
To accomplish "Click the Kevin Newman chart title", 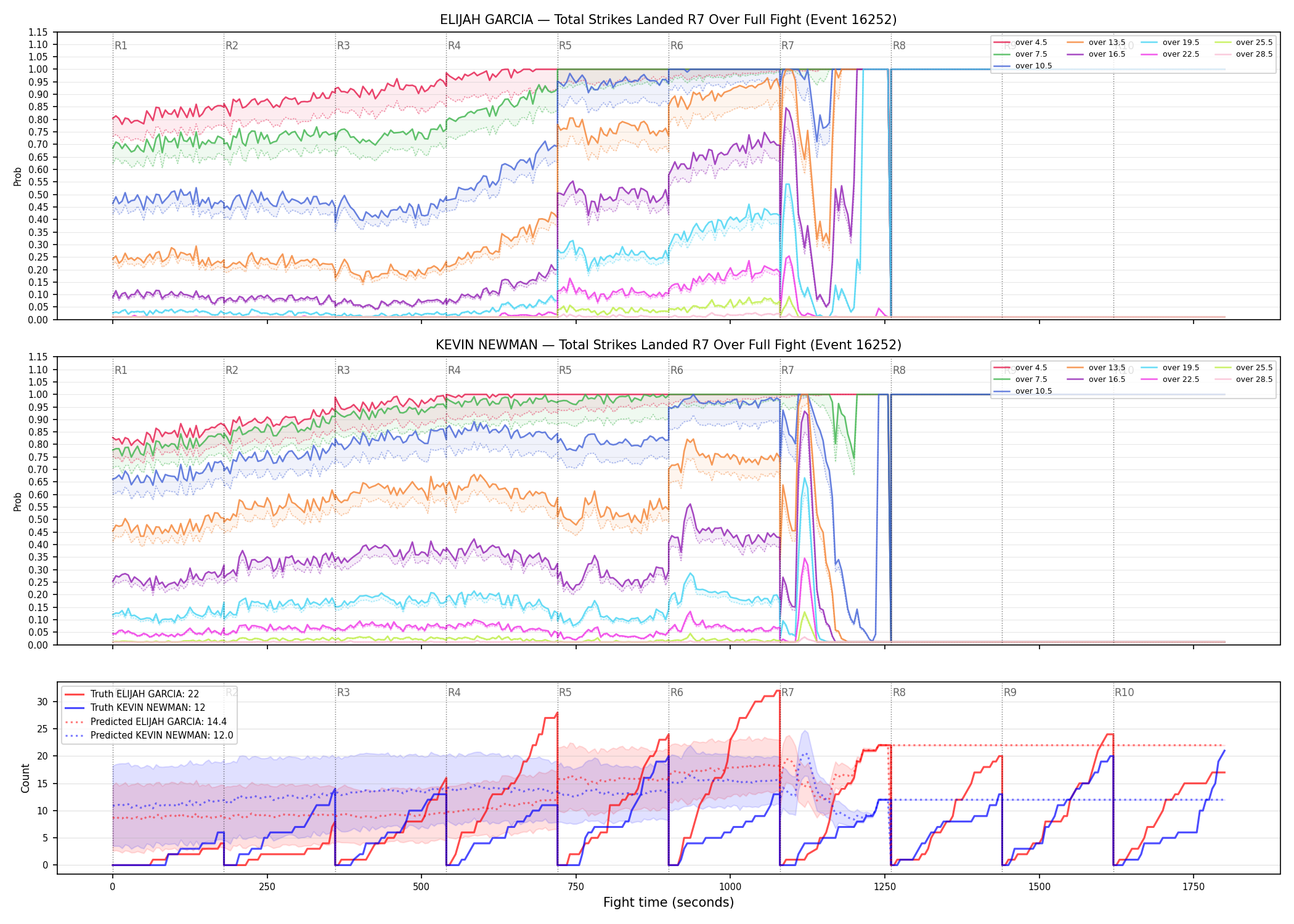I will point(668,345).
